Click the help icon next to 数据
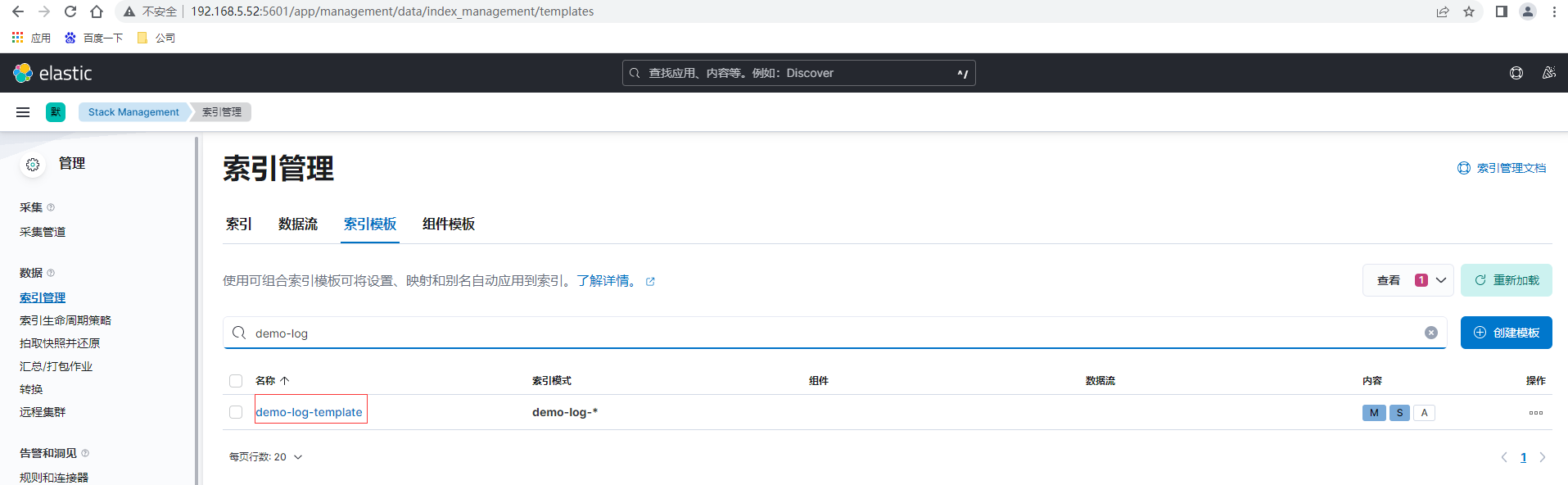This screenshot has height=485, width=1568. (51, 273)
